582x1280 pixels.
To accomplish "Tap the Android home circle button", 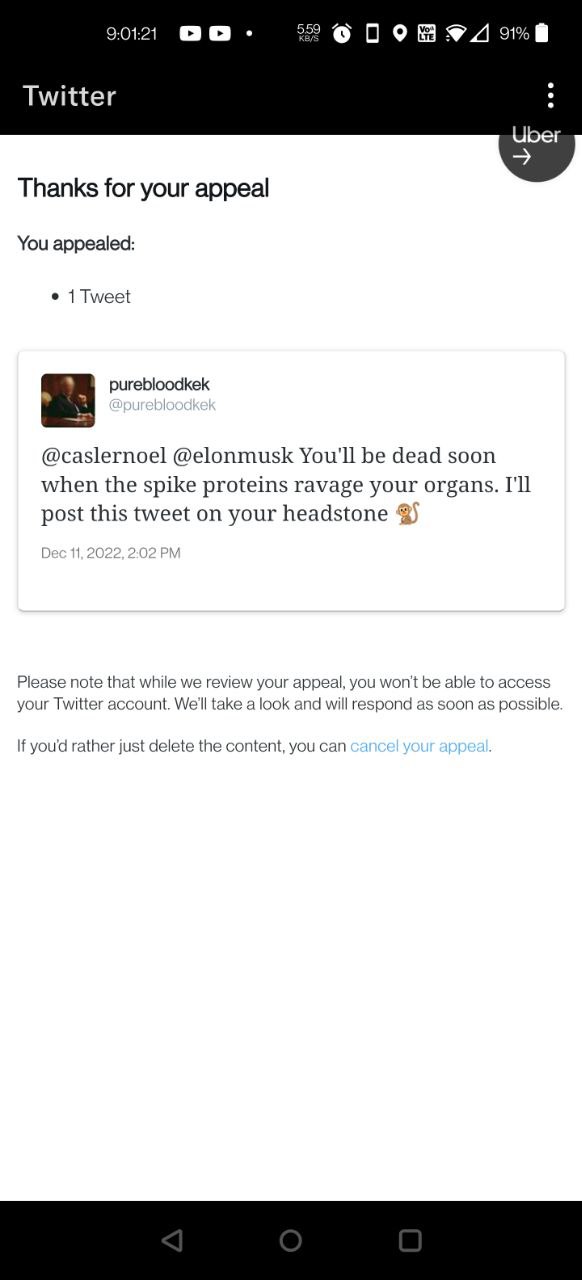I will 291,1240.
